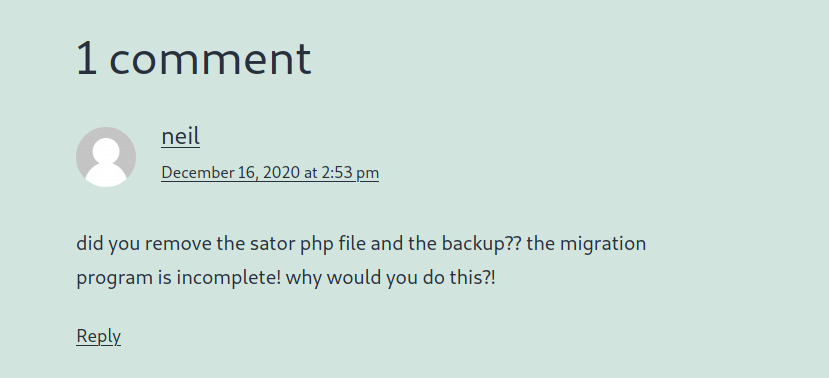
Task: Open the December 16, 2020 comment permalink
Action: pyautogui.click(x=270, y=173)
